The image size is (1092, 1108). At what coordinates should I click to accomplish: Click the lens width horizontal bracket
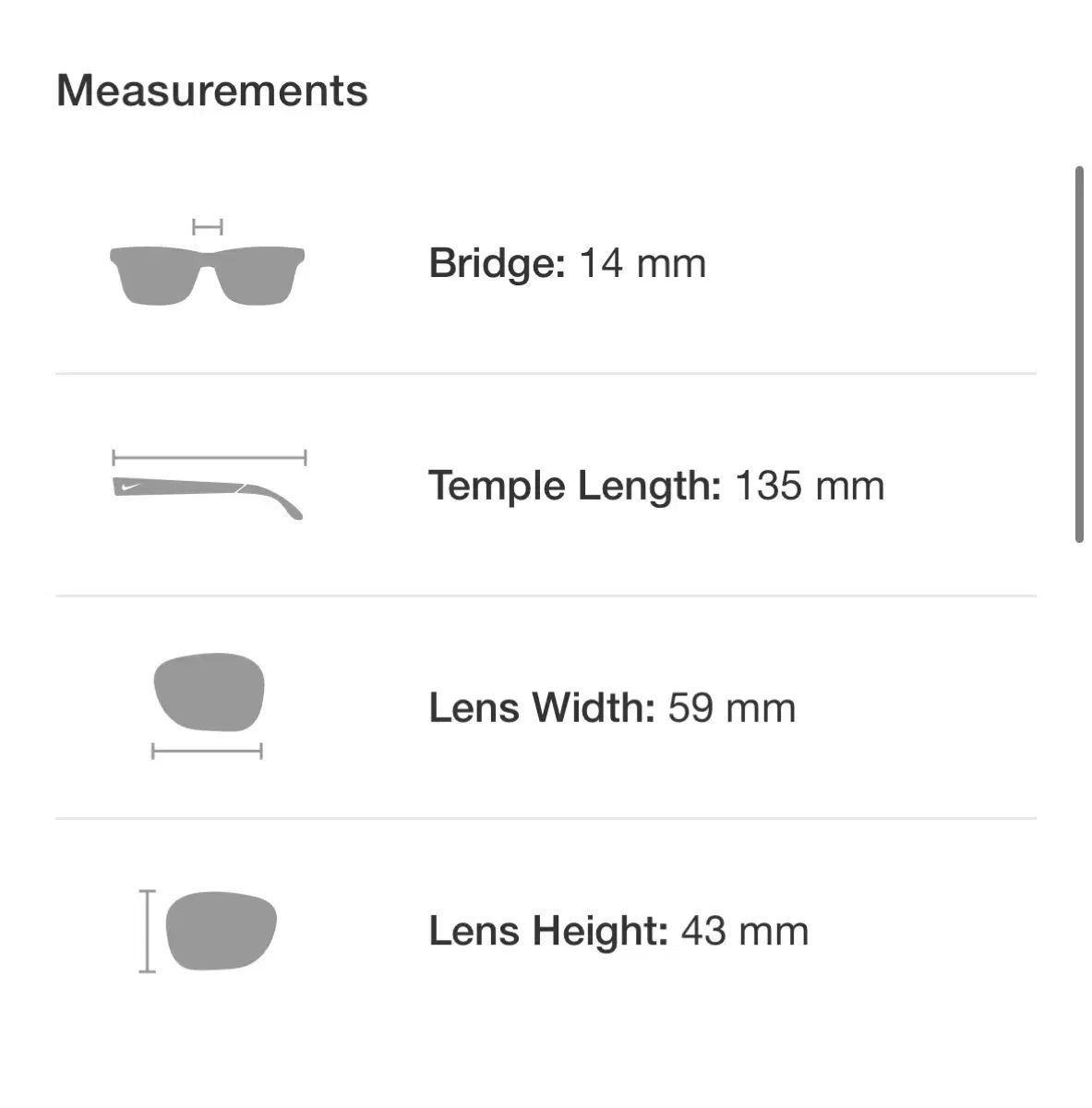[208, 751]
